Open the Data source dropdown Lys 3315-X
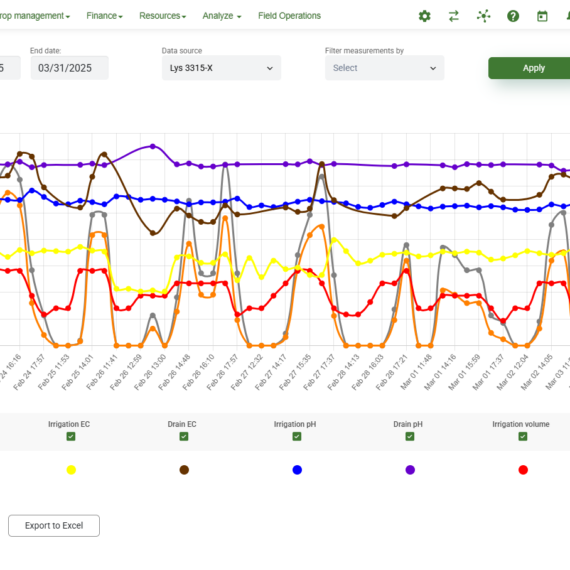 coord(221,68)
